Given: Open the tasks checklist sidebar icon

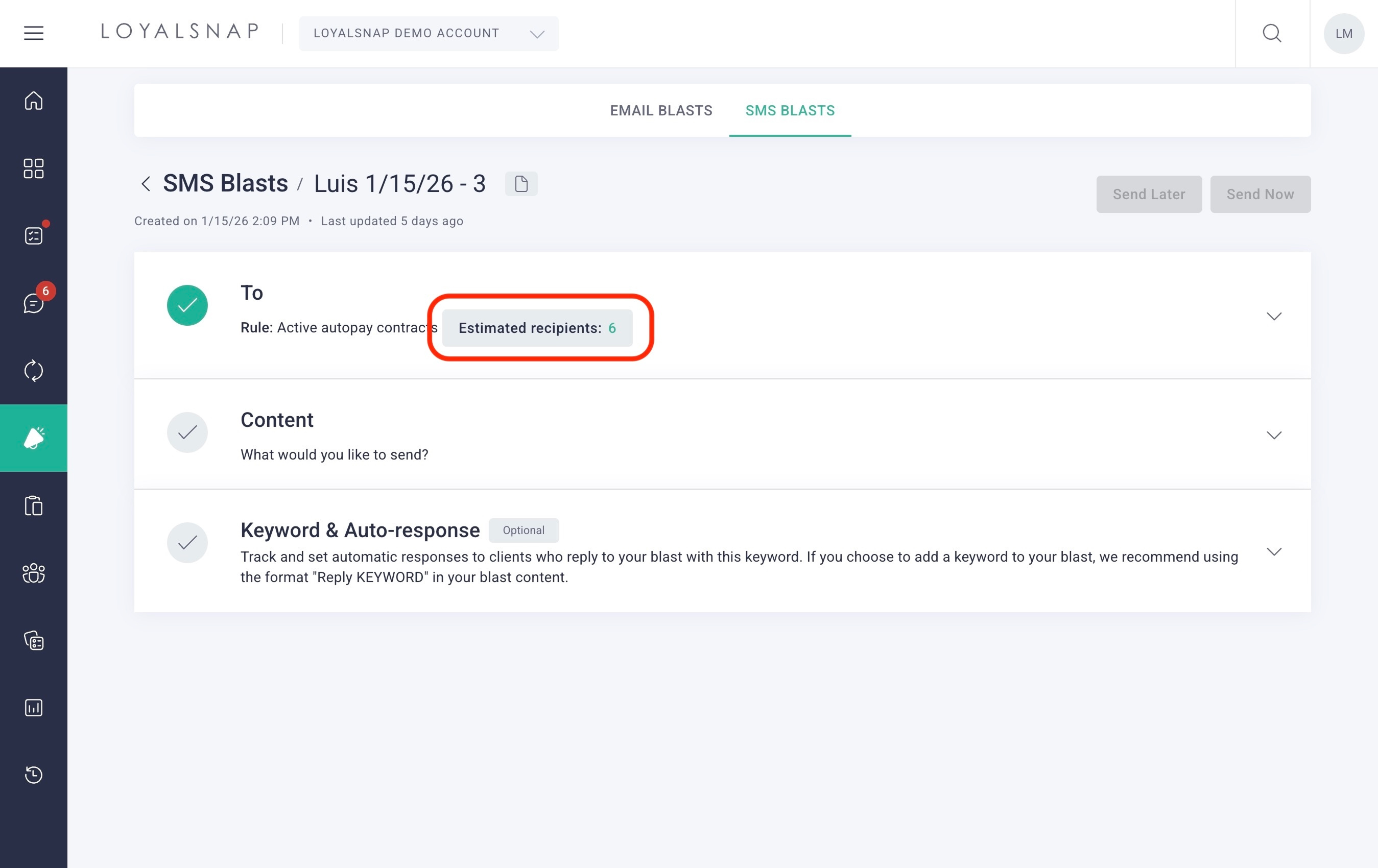Looking at the screenshot, I should coord(33,235).
